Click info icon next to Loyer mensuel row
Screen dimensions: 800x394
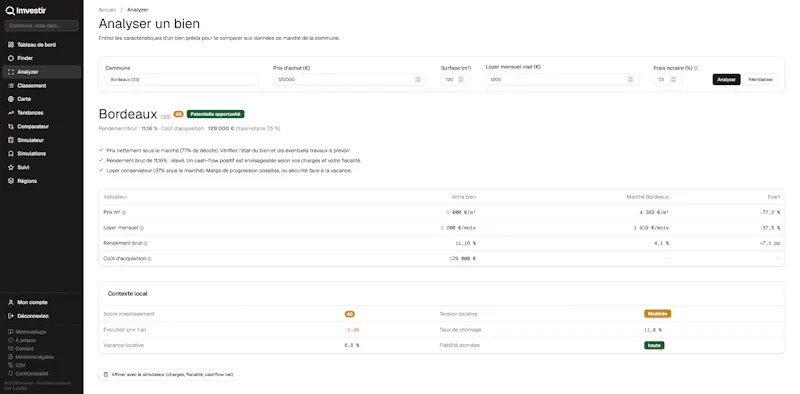[x=142, y=228]
